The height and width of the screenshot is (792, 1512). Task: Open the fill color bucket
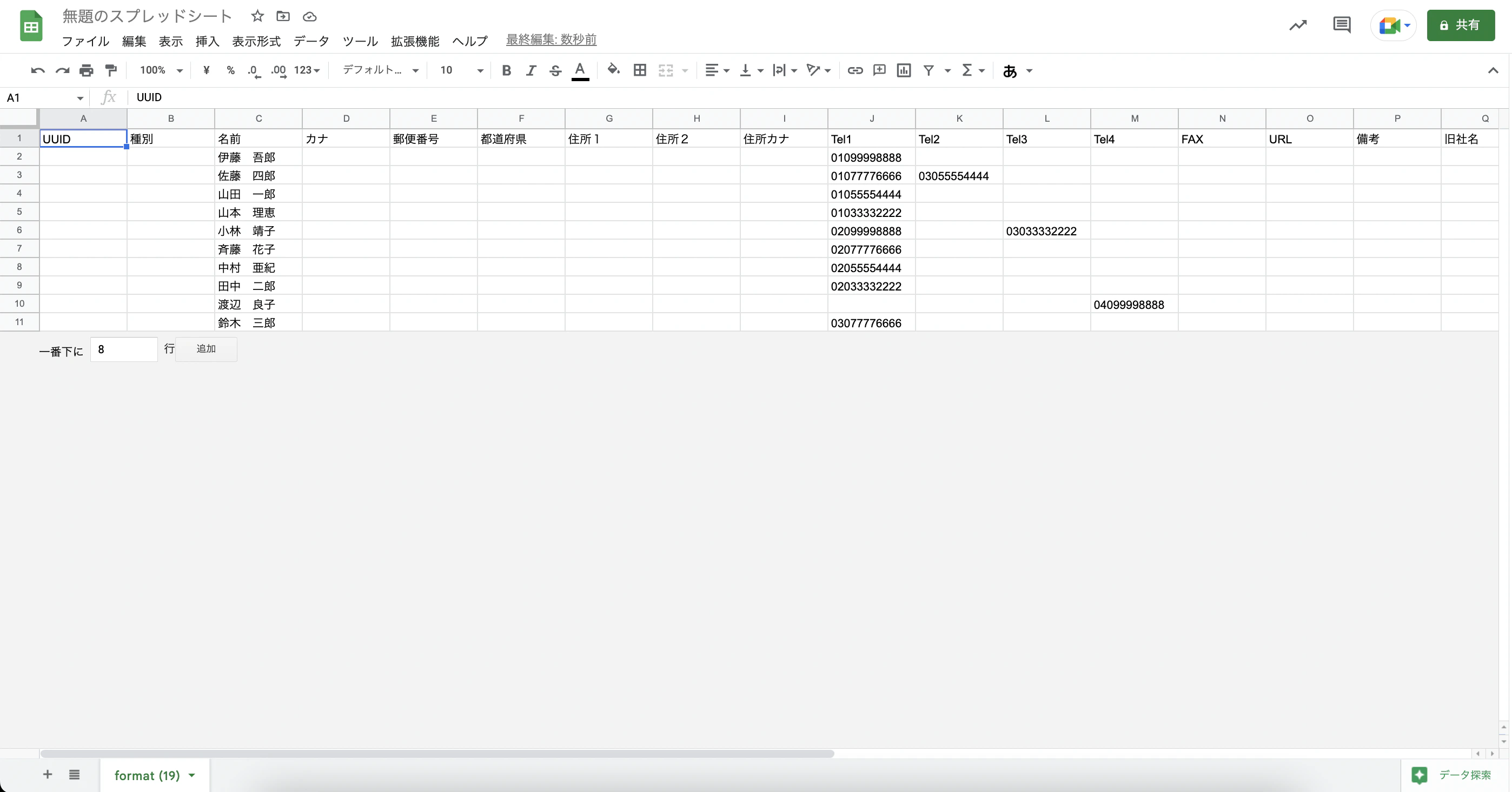coord(613,70)
